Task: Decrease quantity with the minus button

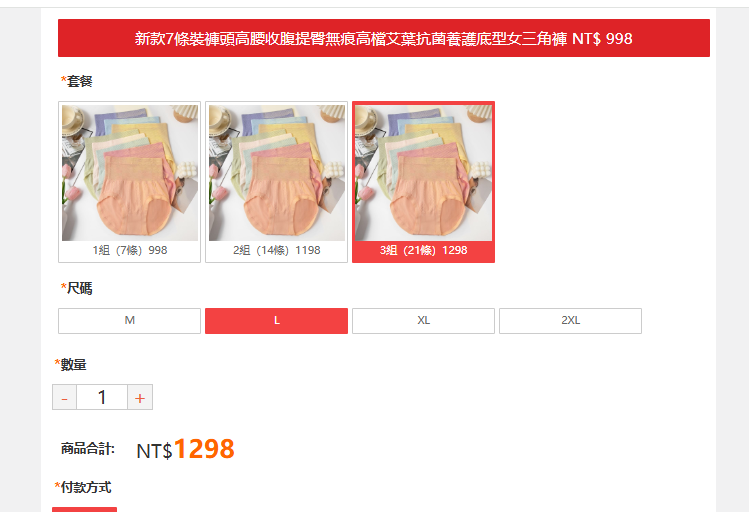Action: [x=64, y=397]
